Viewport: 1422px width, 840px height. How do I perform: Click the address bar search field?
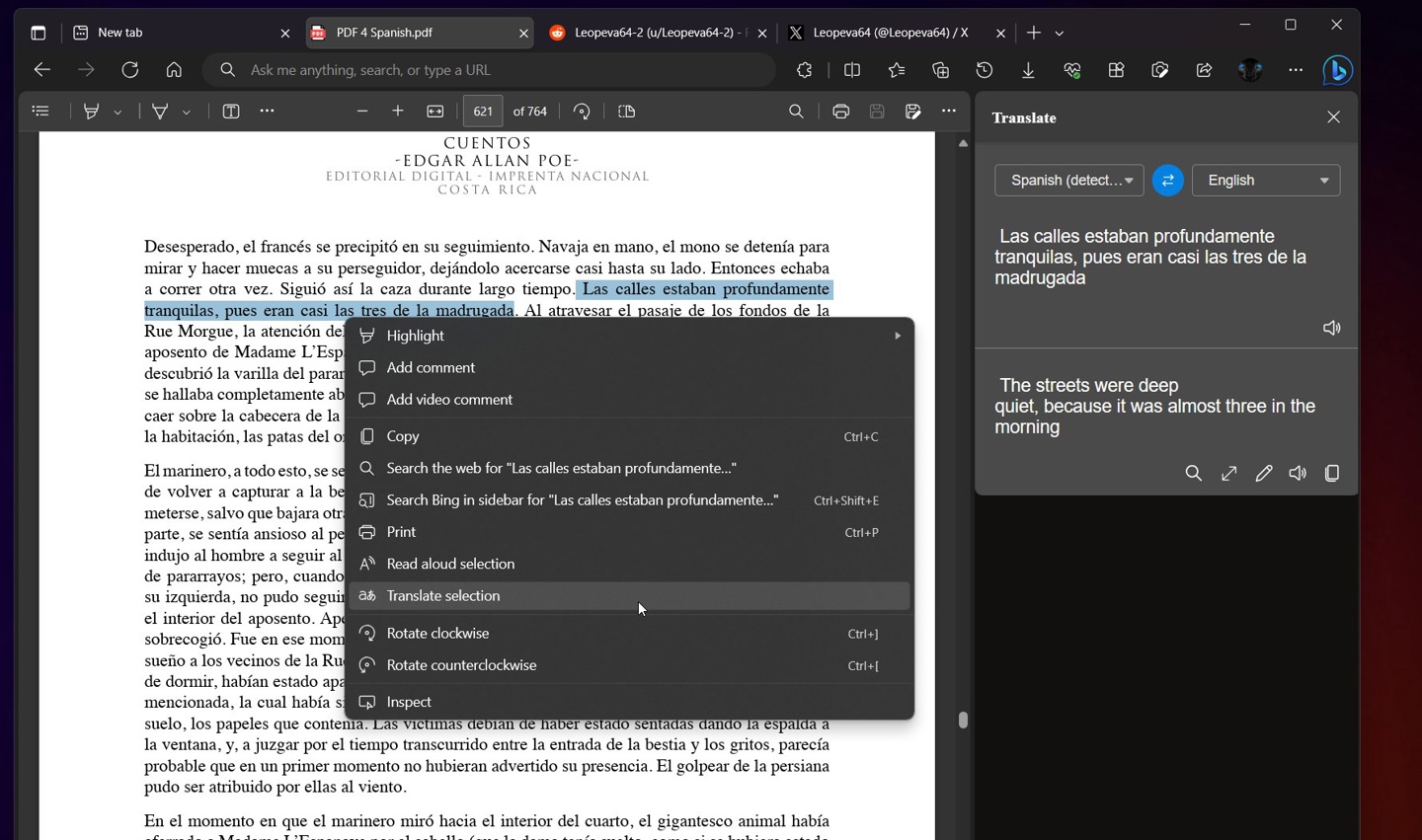[490, 70]
